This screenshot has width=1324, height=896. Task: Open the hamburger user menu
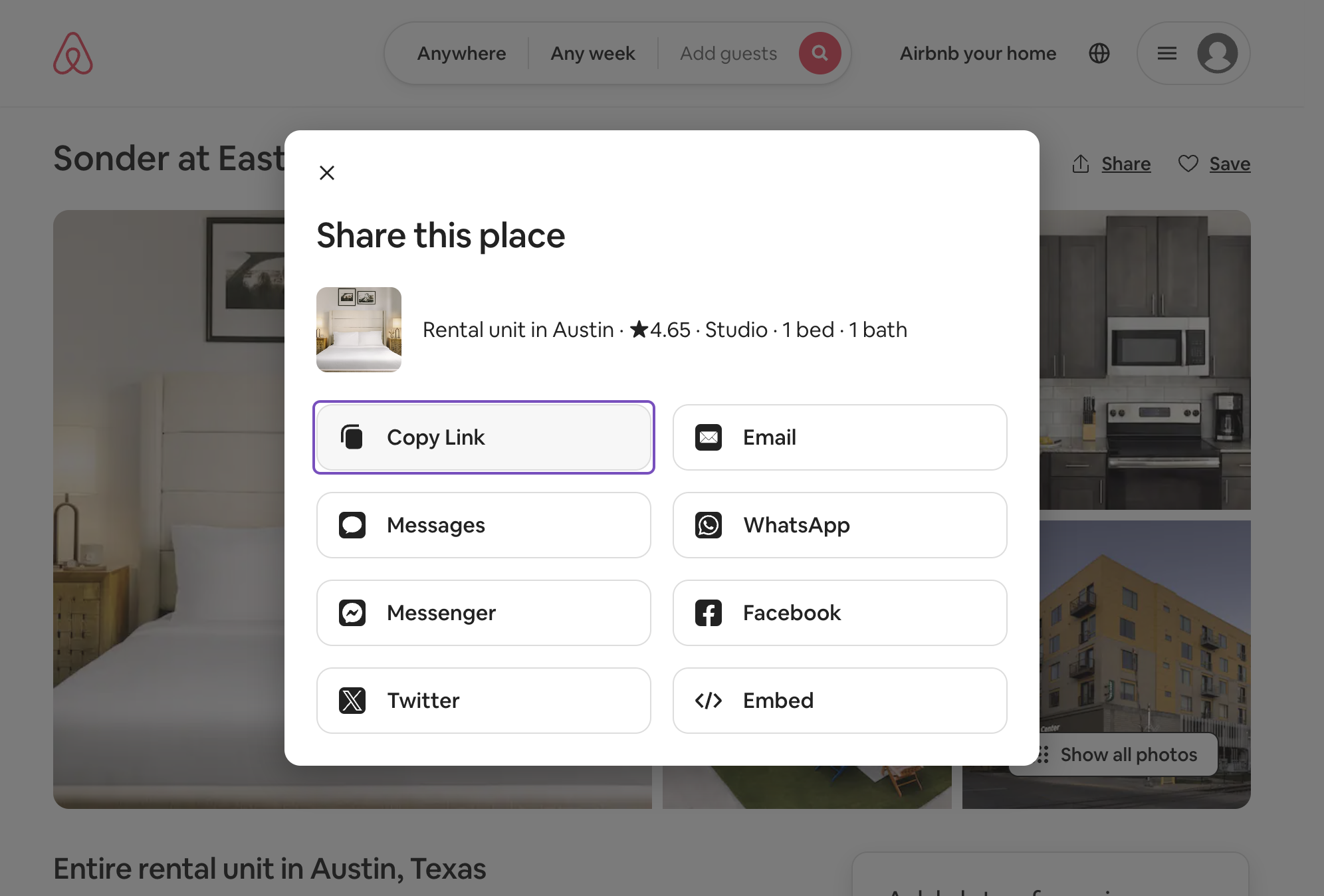1167,53
